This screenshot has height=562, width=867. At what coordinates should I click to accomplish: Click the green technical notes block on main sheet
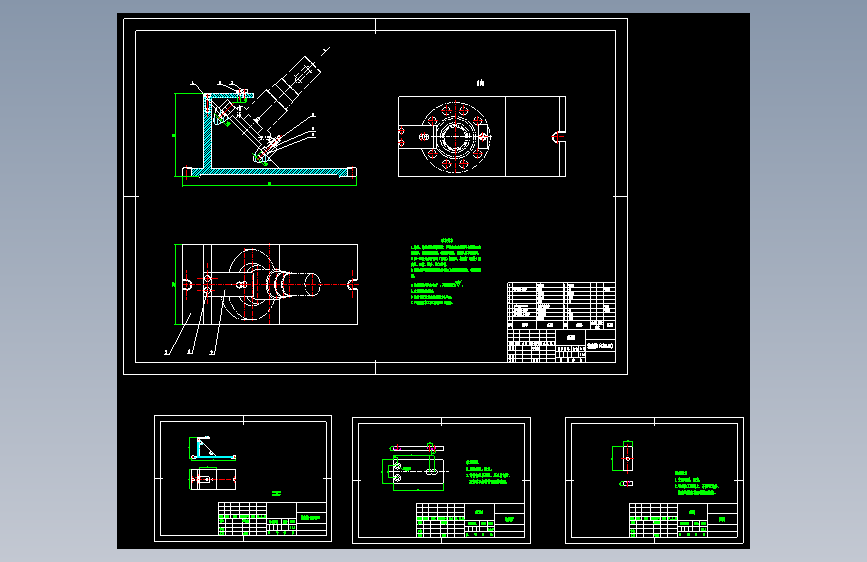coord(446,271)
